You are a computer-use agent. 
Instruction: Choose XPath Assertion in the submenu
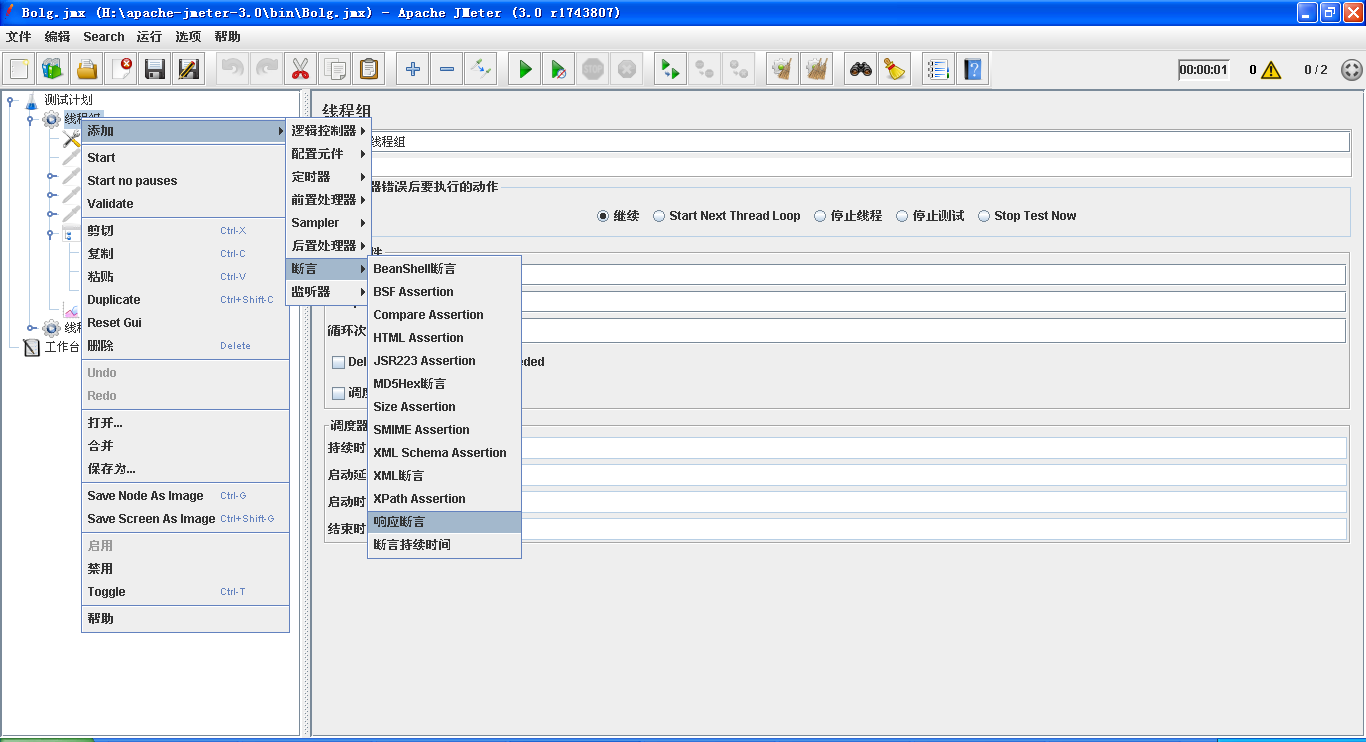[x=444, y=499]
